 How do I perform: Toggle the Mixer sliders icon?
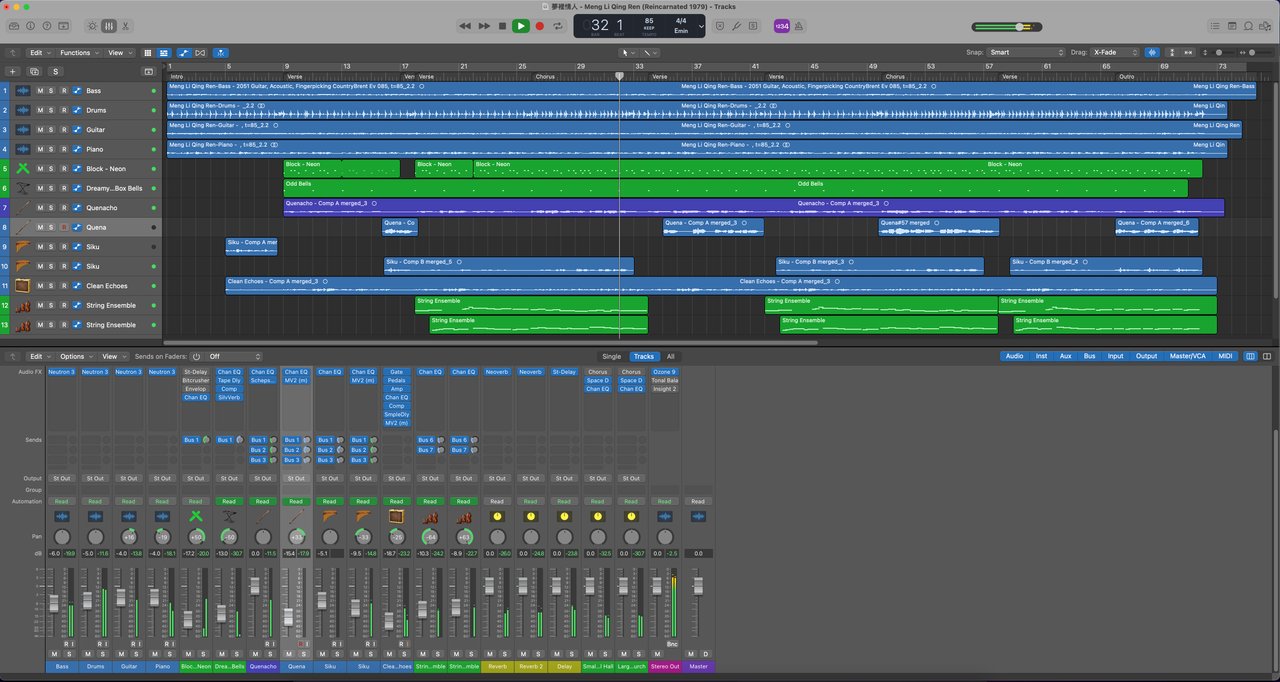109,26
